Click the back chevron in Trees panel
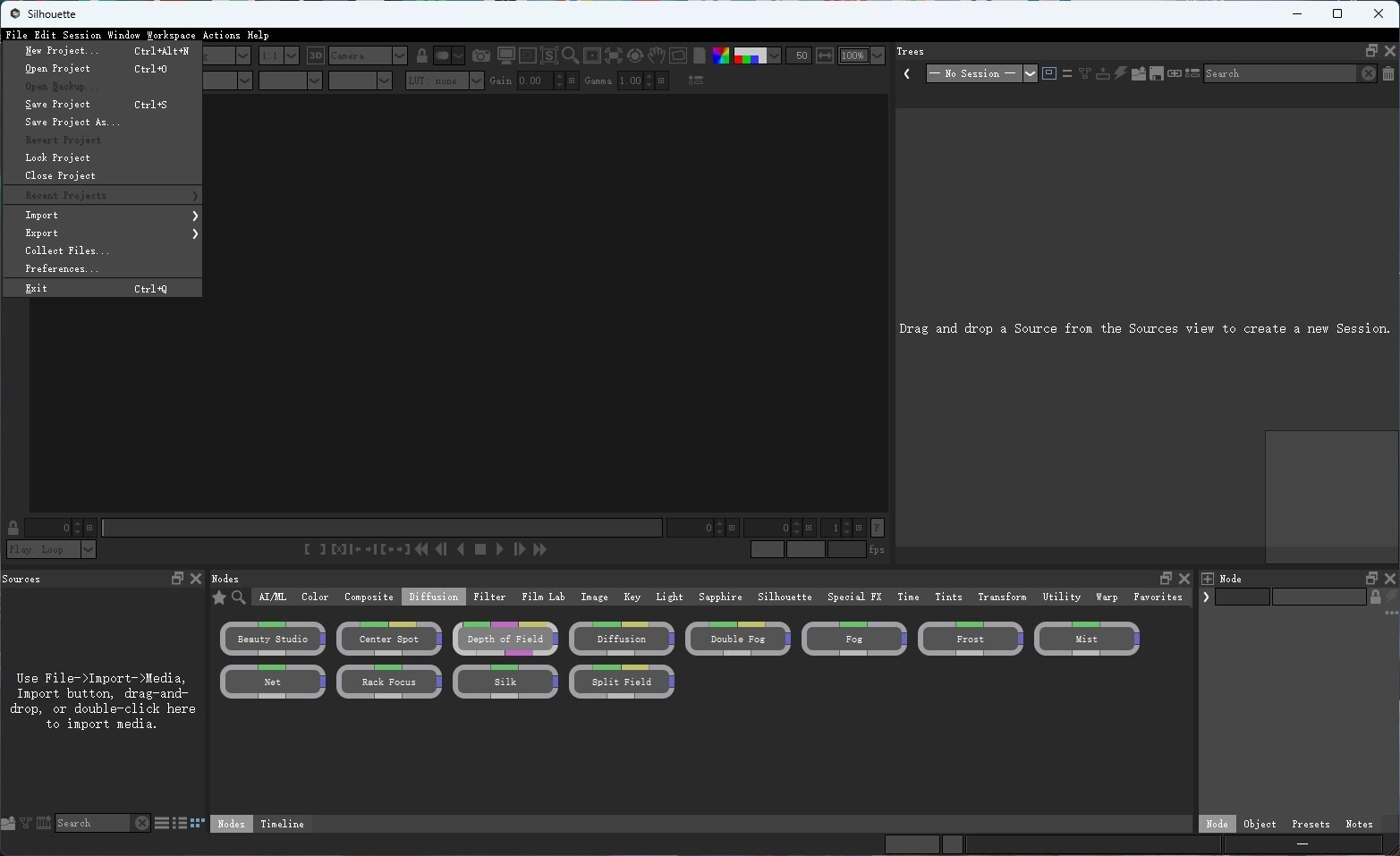This screenshot has width=1400, height=856. [907, 73]
